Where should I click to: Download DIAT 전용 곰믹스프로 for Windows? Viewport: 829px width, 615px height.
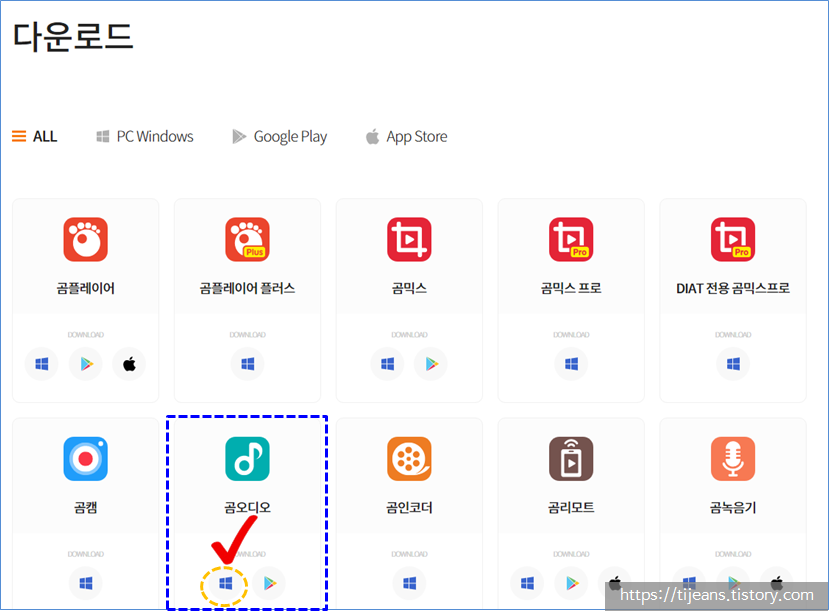click(x=733, y=364)
